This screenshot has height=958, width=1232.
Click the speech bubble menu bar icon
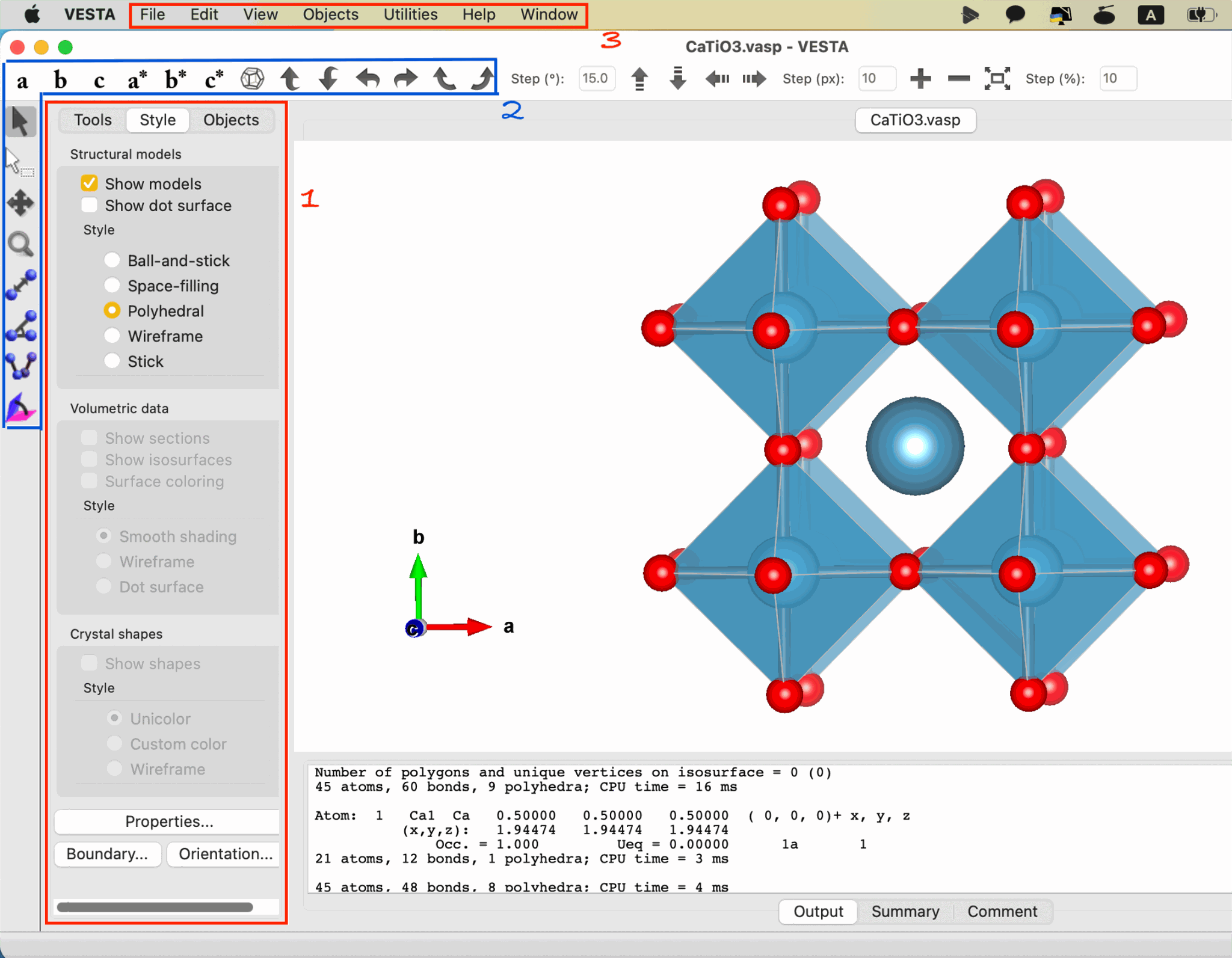point(1015,14)
